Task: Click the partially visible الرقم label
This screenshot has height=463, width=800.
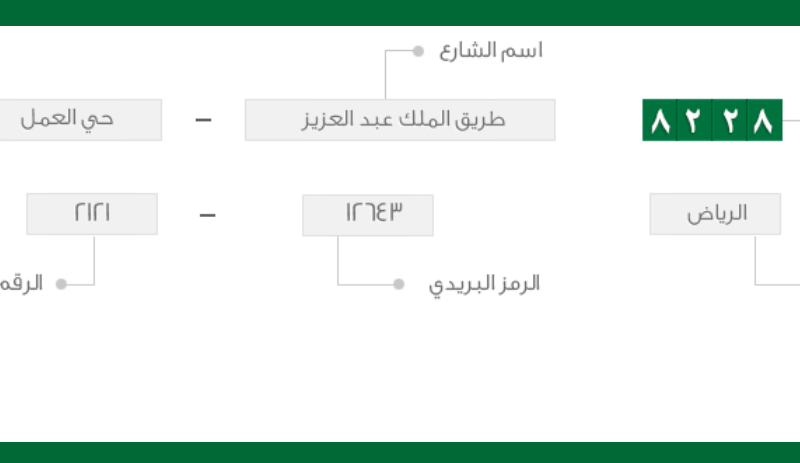Action: click(21, 283)
